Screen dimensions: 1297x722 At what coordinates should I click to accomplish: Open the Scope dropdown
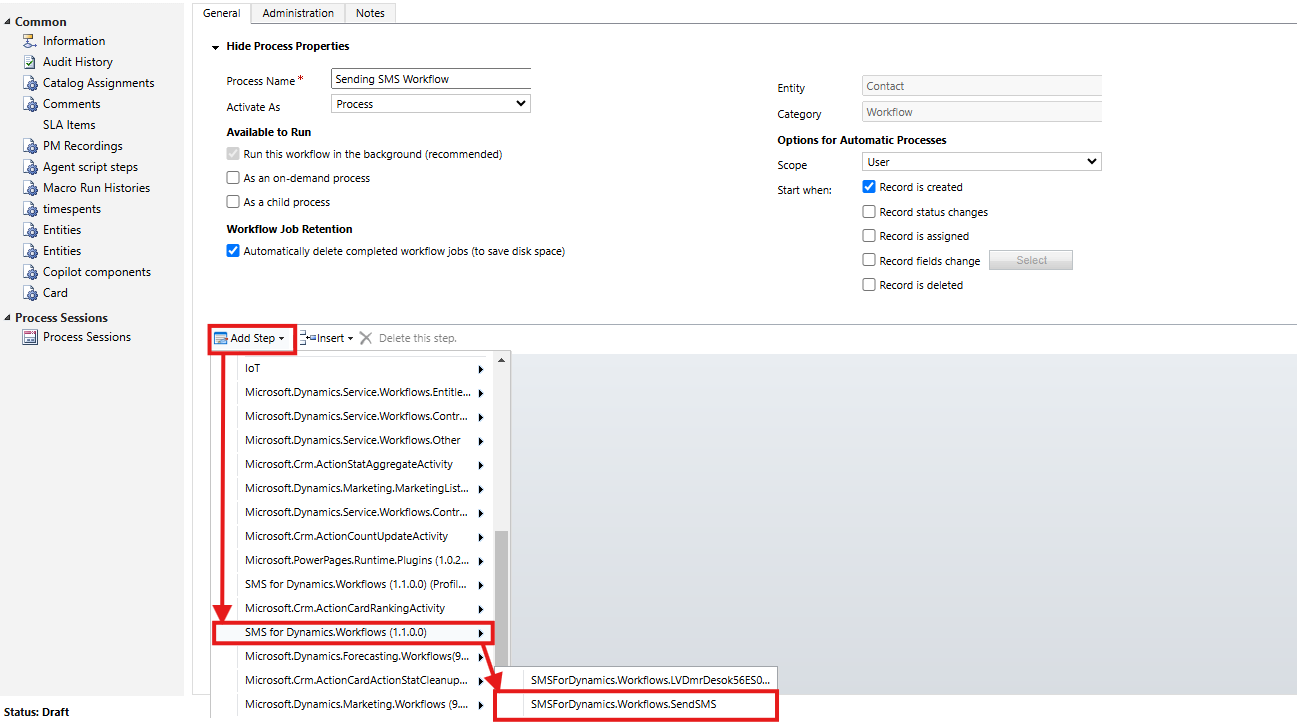click(981, 161)
